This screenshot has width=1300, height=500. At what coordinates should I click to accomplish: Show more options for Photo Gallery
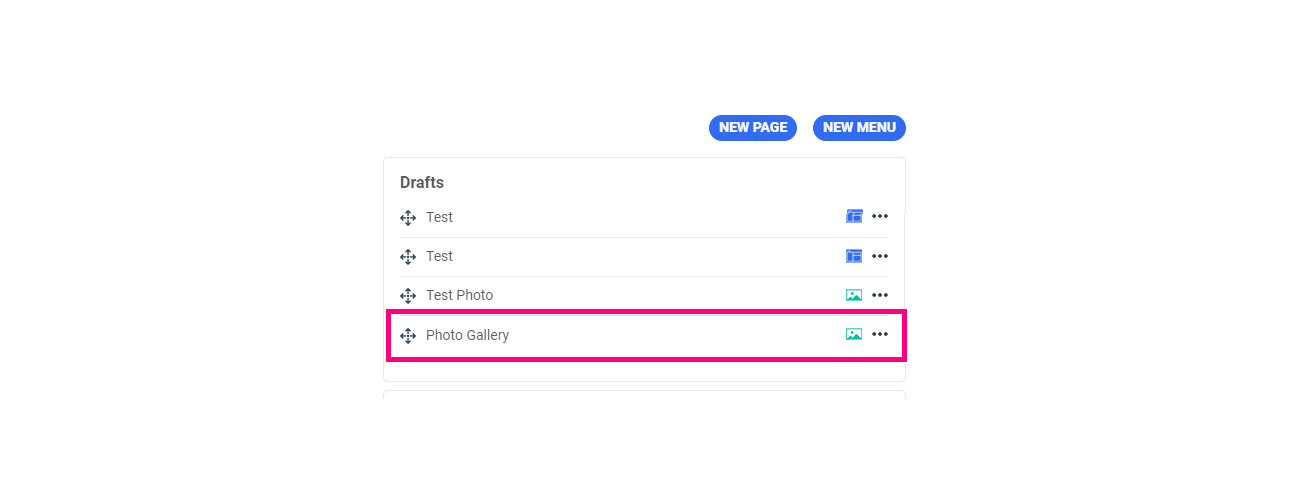(x=880, y=334)
